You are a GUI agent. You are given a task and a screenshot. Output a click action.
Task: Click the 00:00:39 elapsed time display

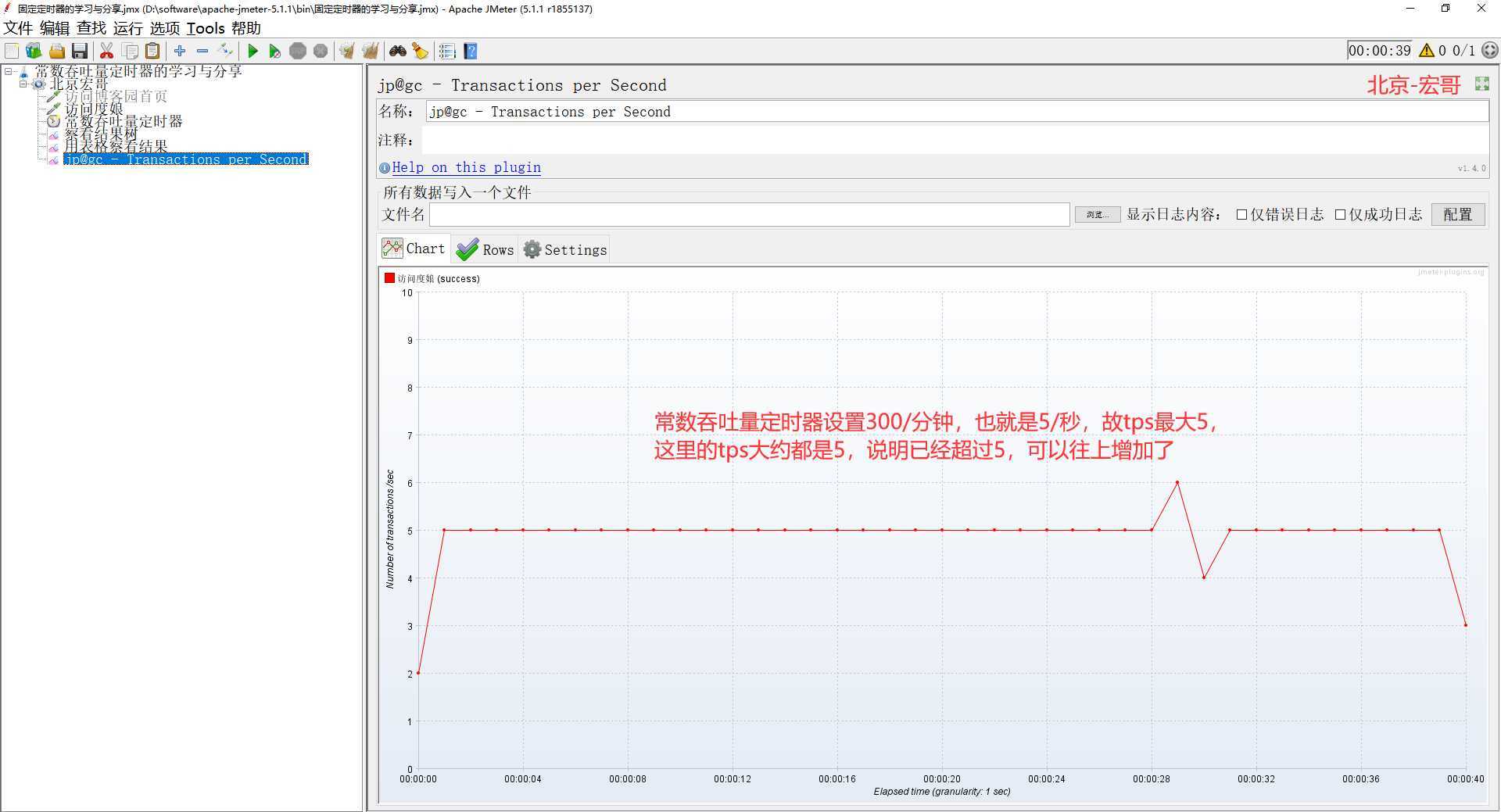tap(1380, 51)
